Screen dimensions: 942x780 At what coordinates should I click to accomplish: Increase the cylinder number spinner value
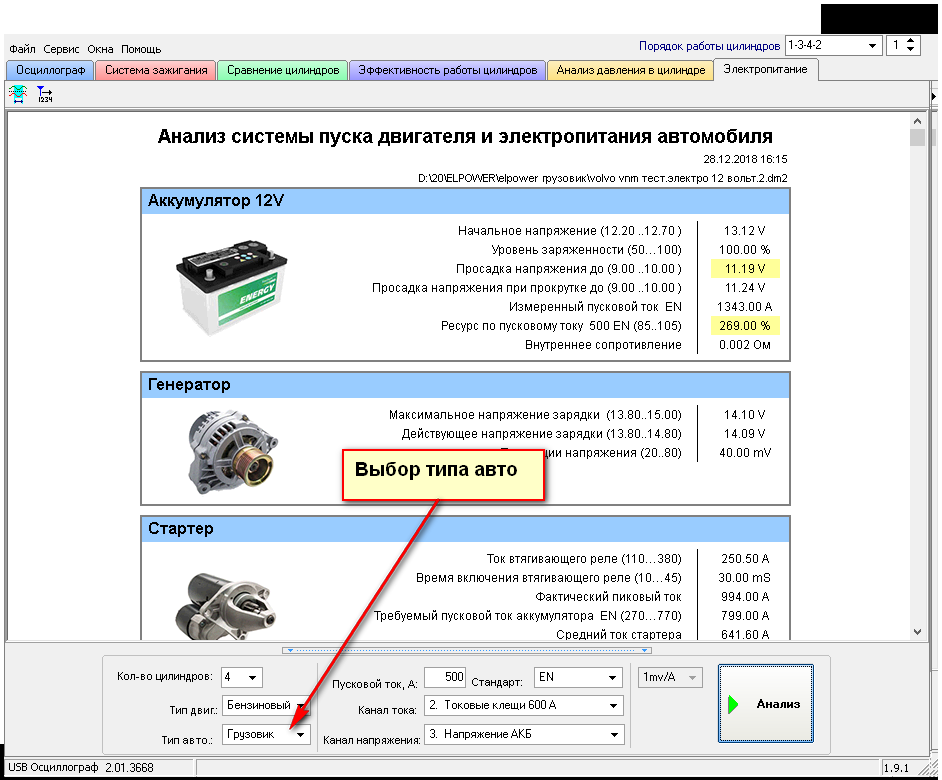point(911,41)
